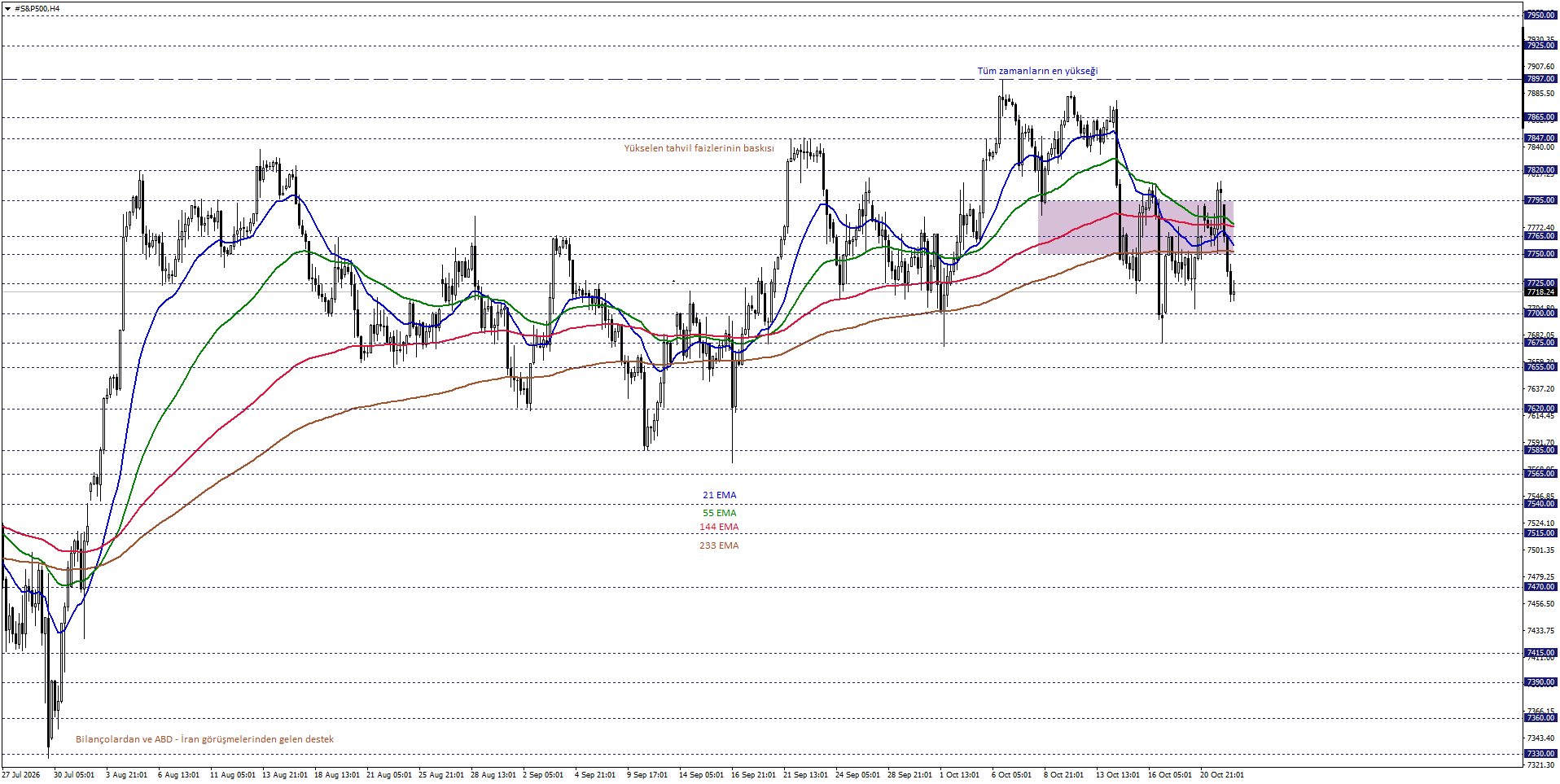Click the '21 EMA' legend label

tap(719, 495)
